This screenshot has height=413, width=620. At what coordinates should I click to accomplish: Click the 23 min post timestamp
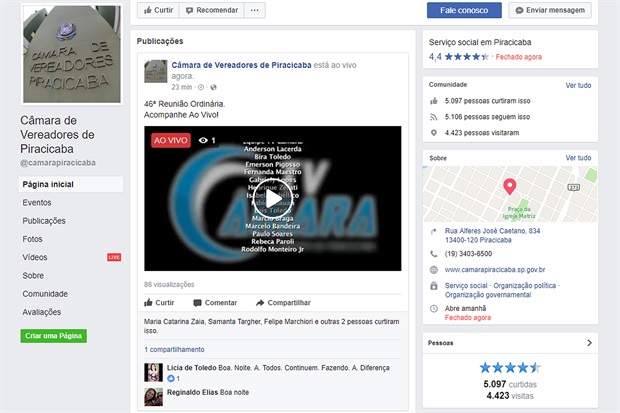[x=181, y=87]
